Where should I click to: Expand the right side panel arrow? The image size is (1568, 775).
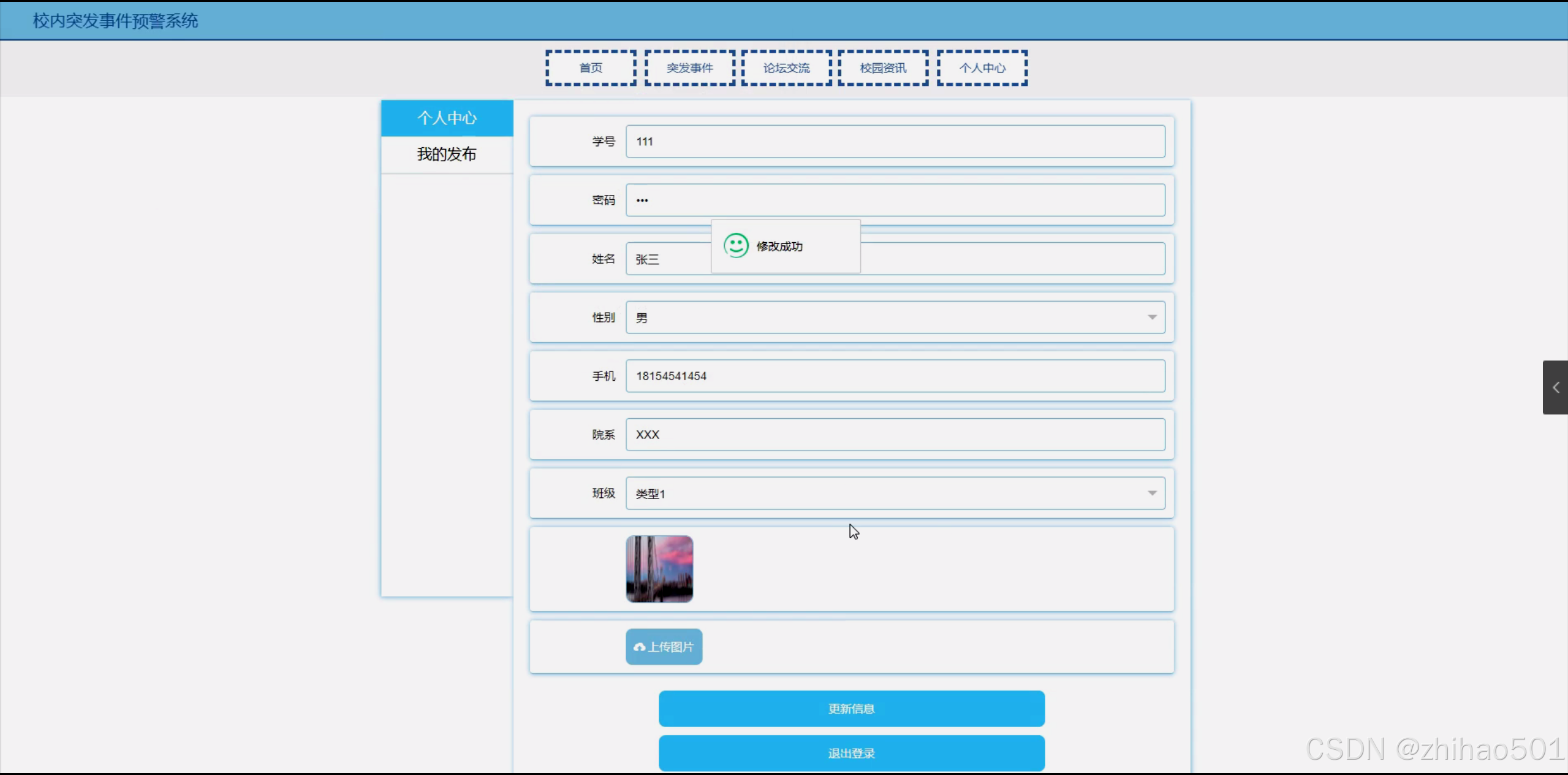click(1555, 388)
